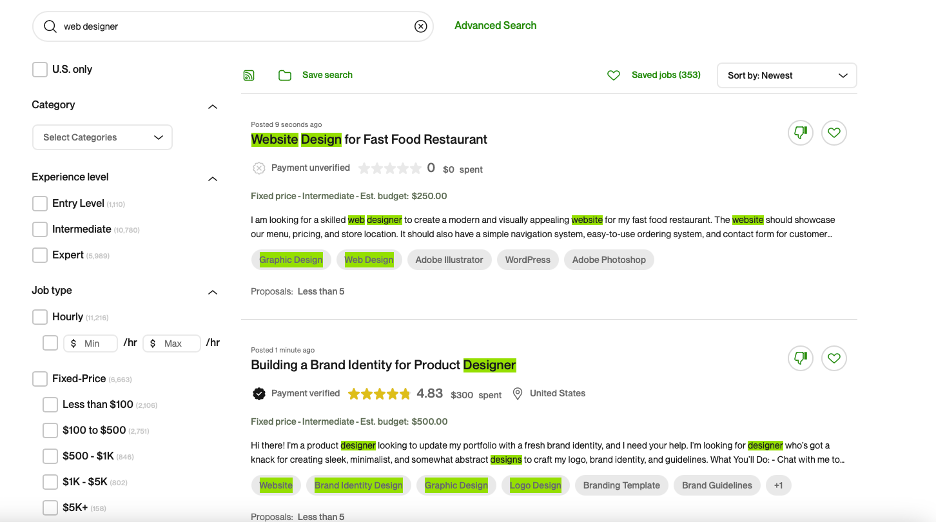Click the magnifying glass search icon
Screen dimensions: 936x522
[50, 26]
